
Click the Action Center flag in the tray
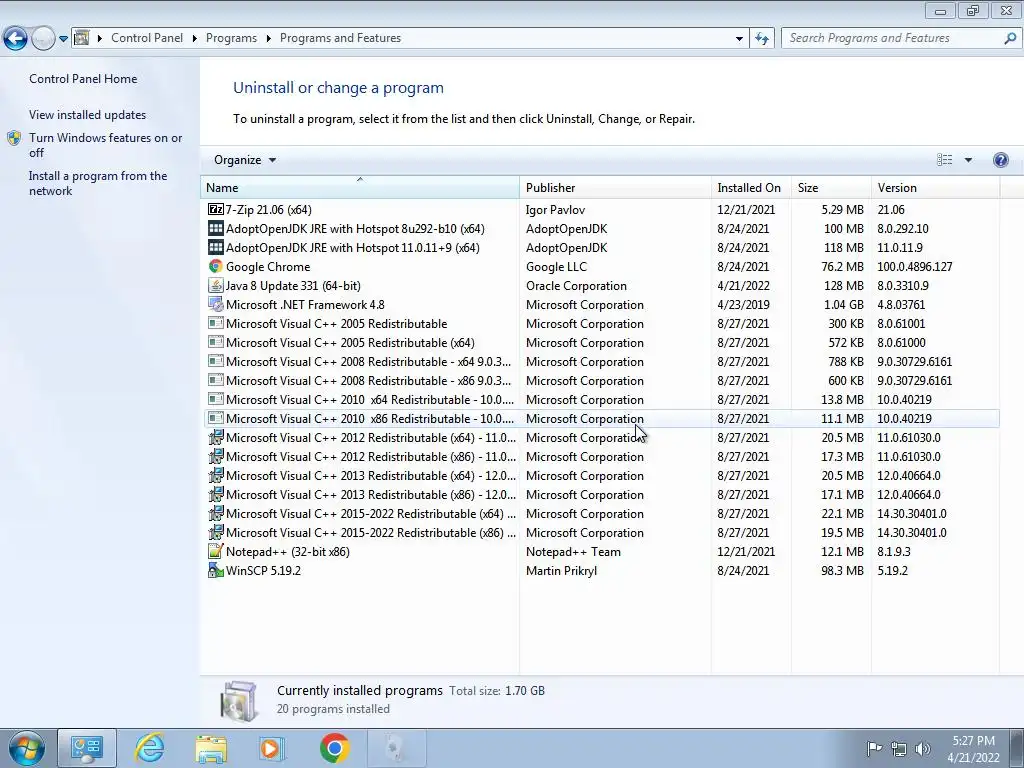(874, 748)
